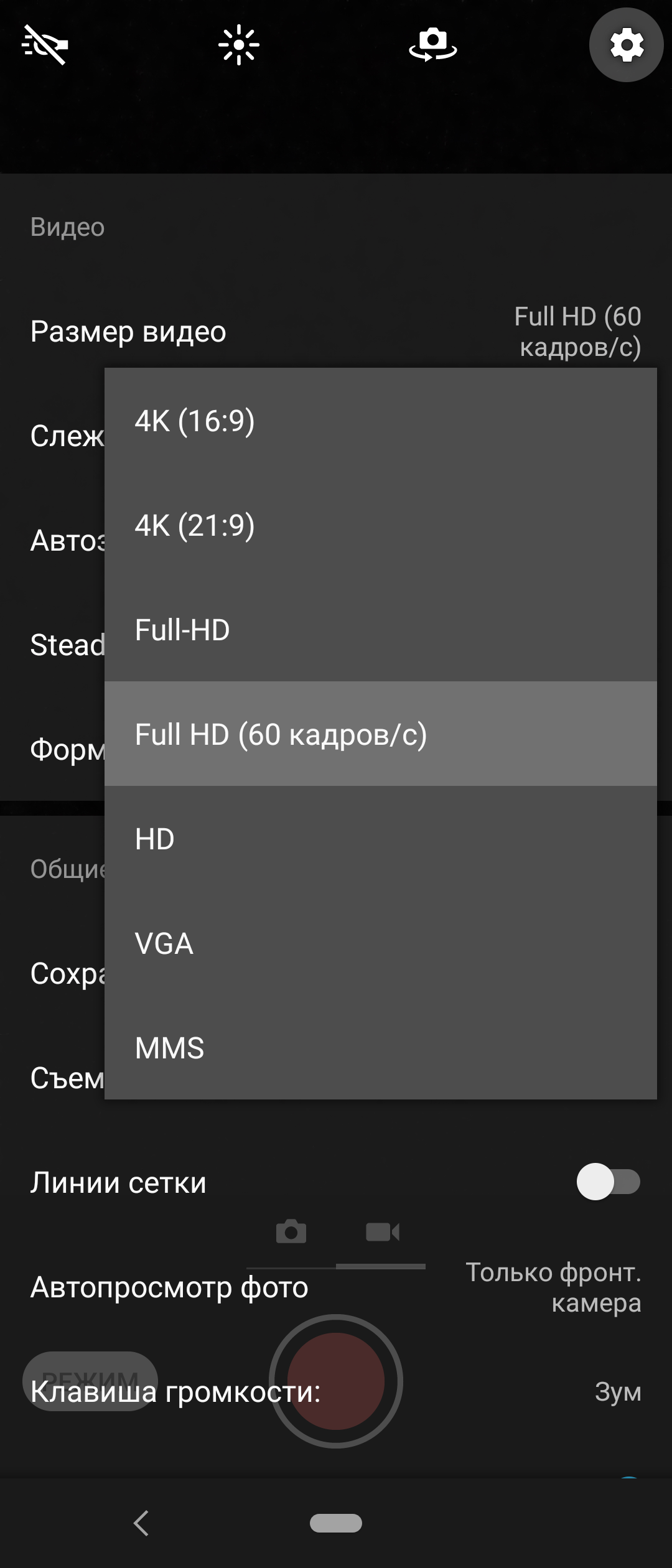
Task: Open the brightness adjustment icon
Action: coord(239,45)
